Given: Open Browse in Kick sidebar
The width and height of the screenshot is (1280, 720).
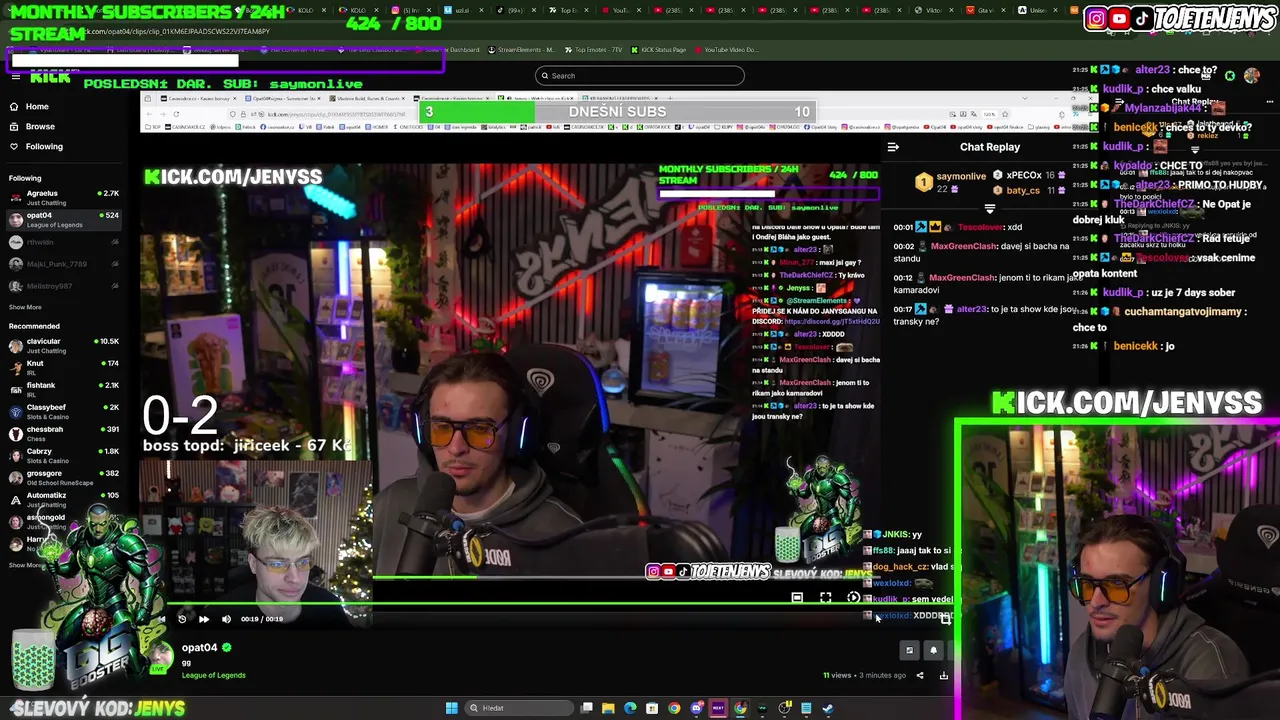Looking at the screenshot, I should [40, 126].
